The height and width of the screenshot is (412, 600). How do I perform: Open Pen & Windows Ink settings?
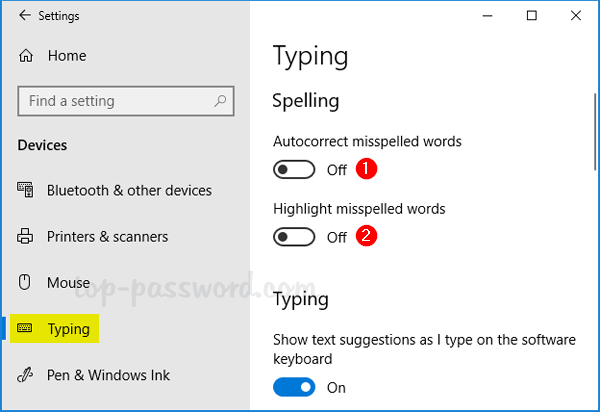coord(108,375)
